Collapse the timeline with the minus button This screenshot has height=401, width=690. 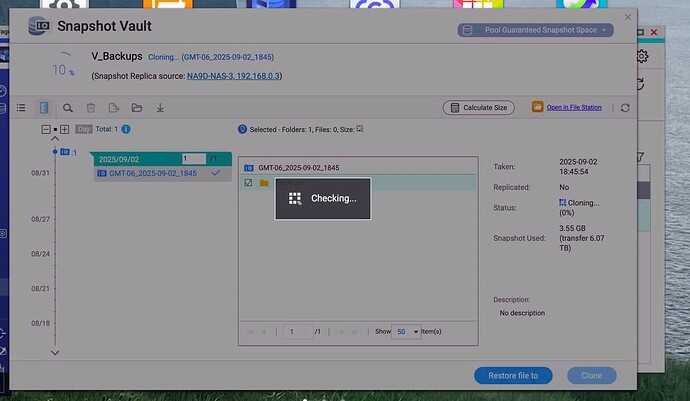[x=45, y=129]
